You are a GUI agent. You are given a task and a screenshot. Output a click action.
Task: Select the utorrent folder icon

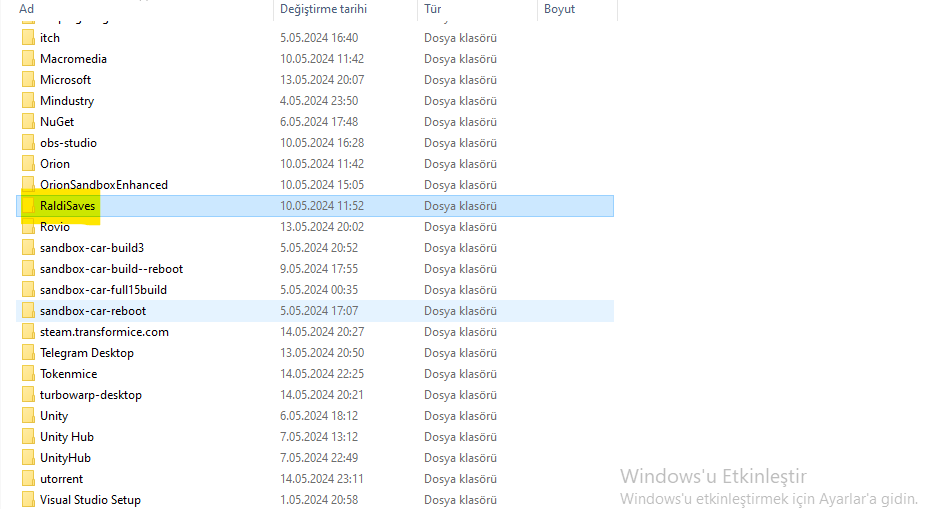click(28, 478)
